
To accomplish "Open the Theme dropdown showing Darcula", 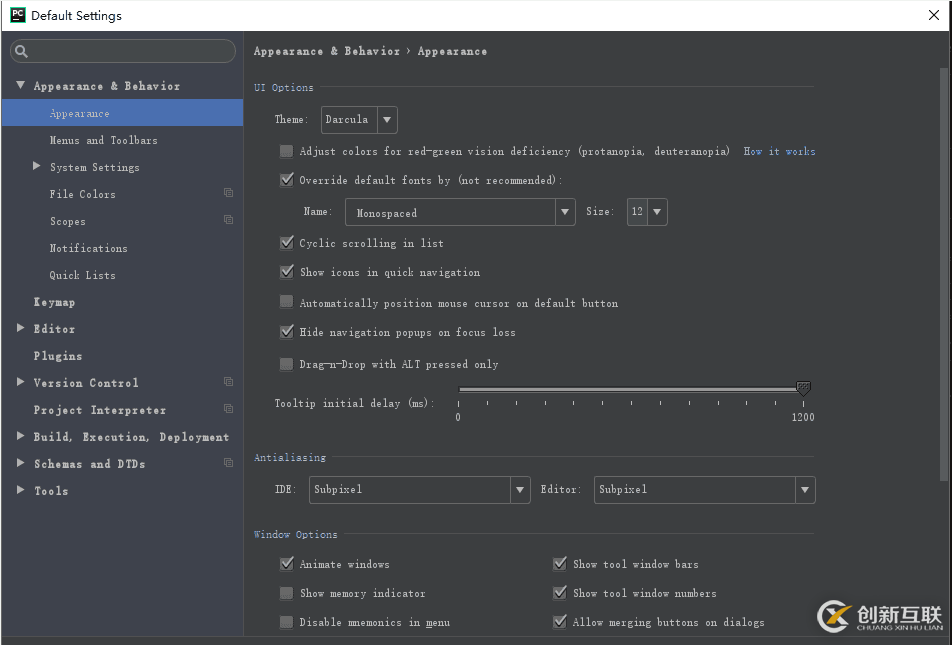I will (359, 120).
